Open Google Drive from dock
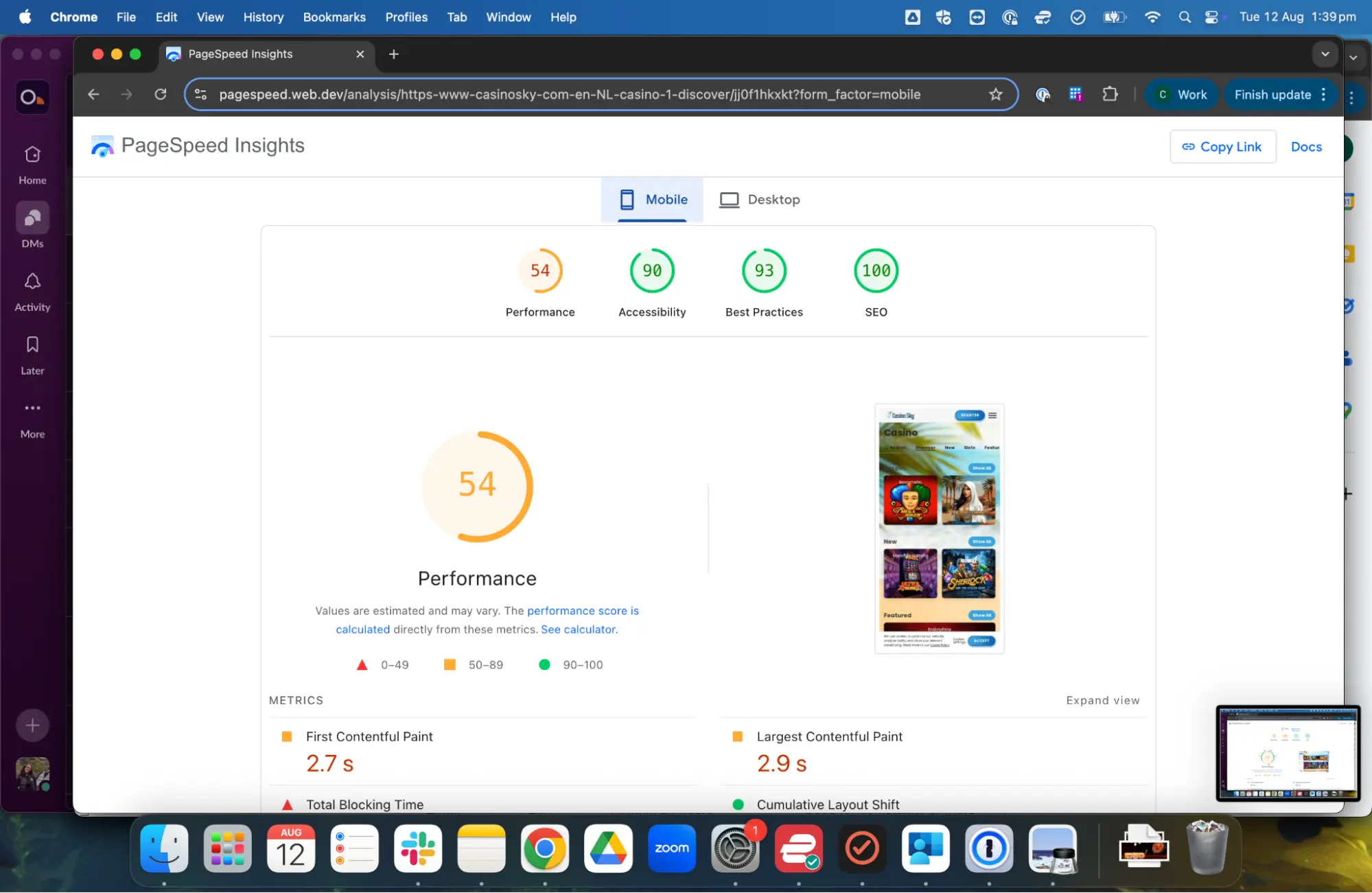 click(x=608, y=849)
